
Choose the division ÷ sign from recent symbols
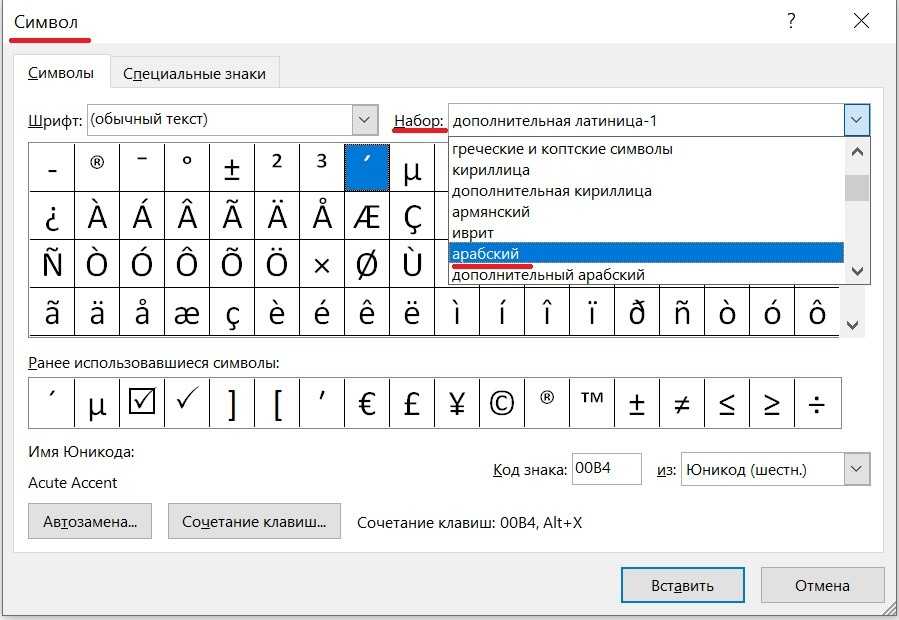(817, 403)
